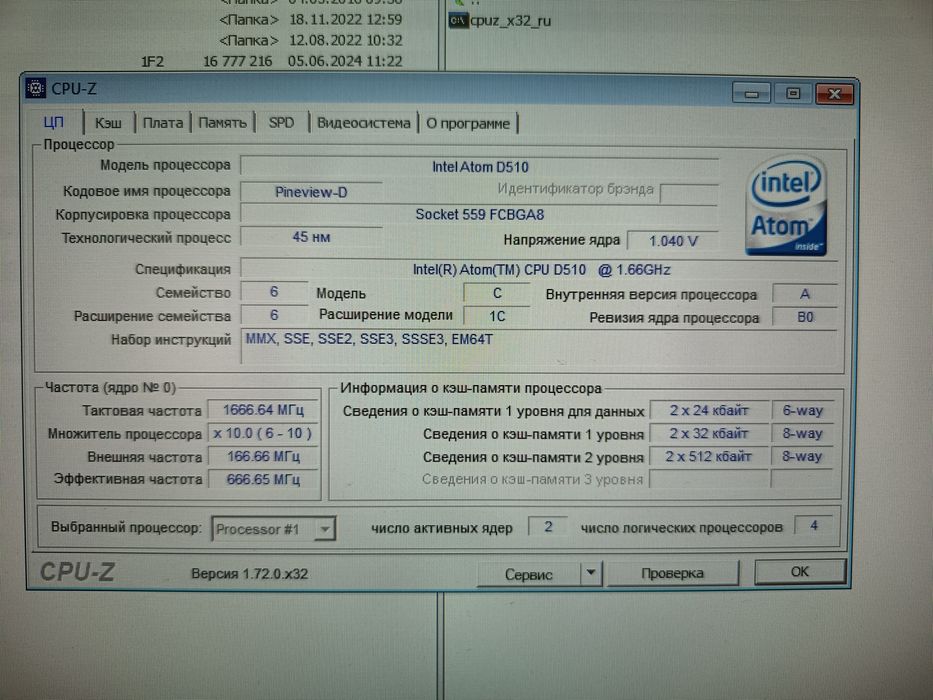Click the 1666.64 МГц clock speed value

coord(263,410)
